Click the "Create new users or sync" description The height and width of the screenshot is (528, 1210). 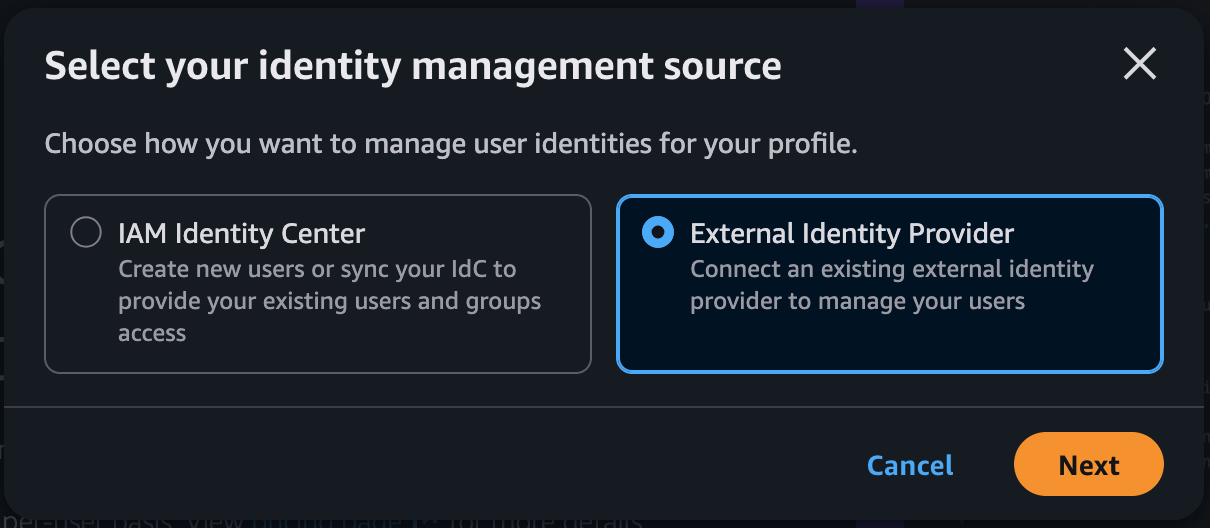pos(317,269)
